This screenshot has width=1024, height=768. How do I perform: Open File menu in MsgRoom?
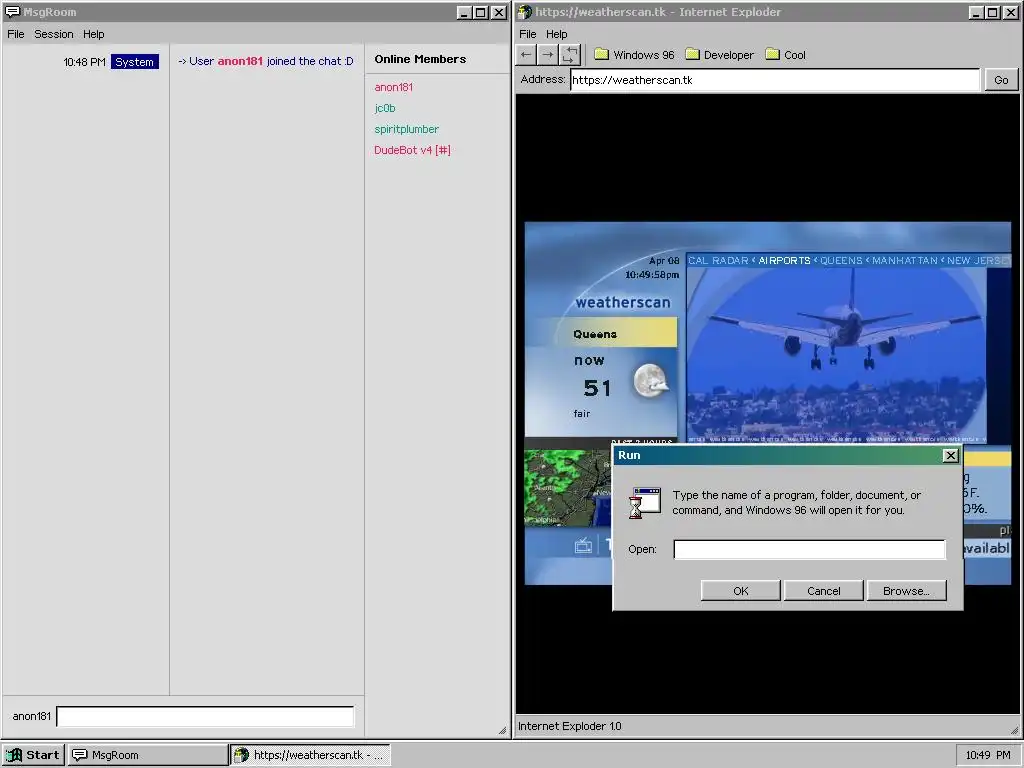(16, 34)
